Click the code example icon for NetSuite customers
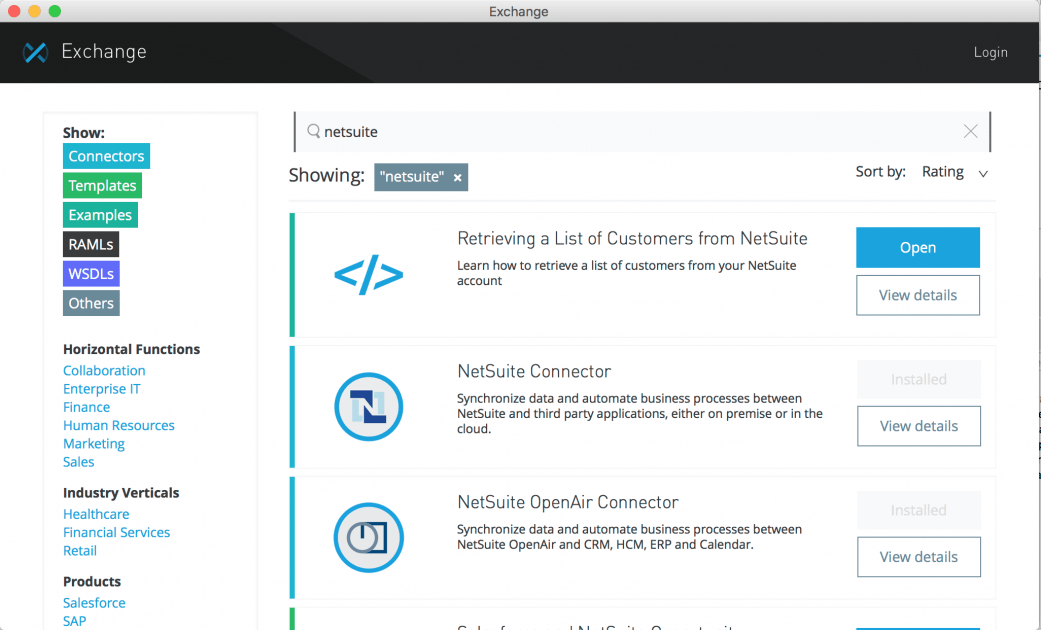1041x630 pixels. (x=368, y=273)
